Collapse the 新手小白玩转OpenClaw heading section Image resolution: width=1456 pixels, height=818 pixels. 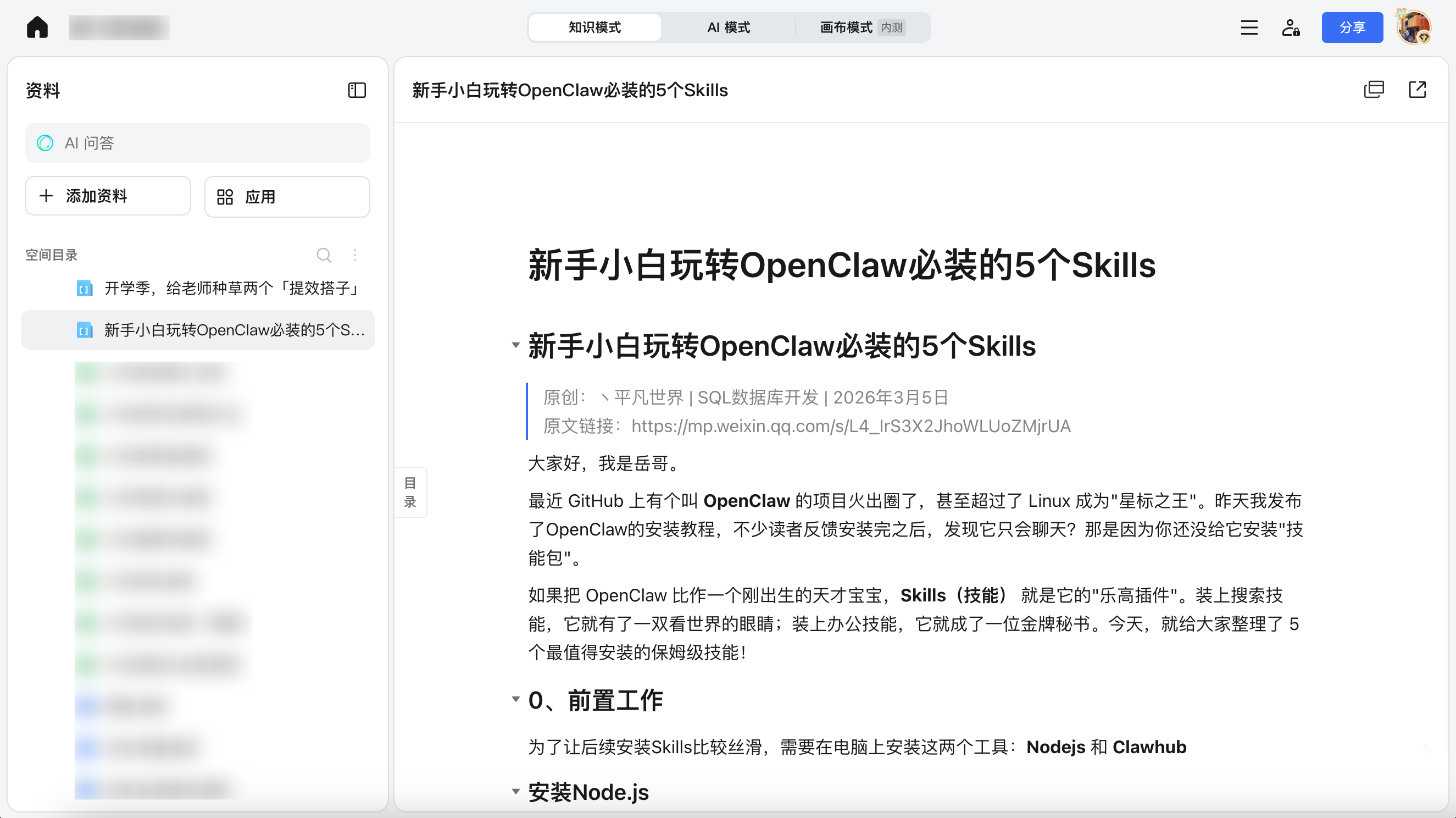pos(515,345)
